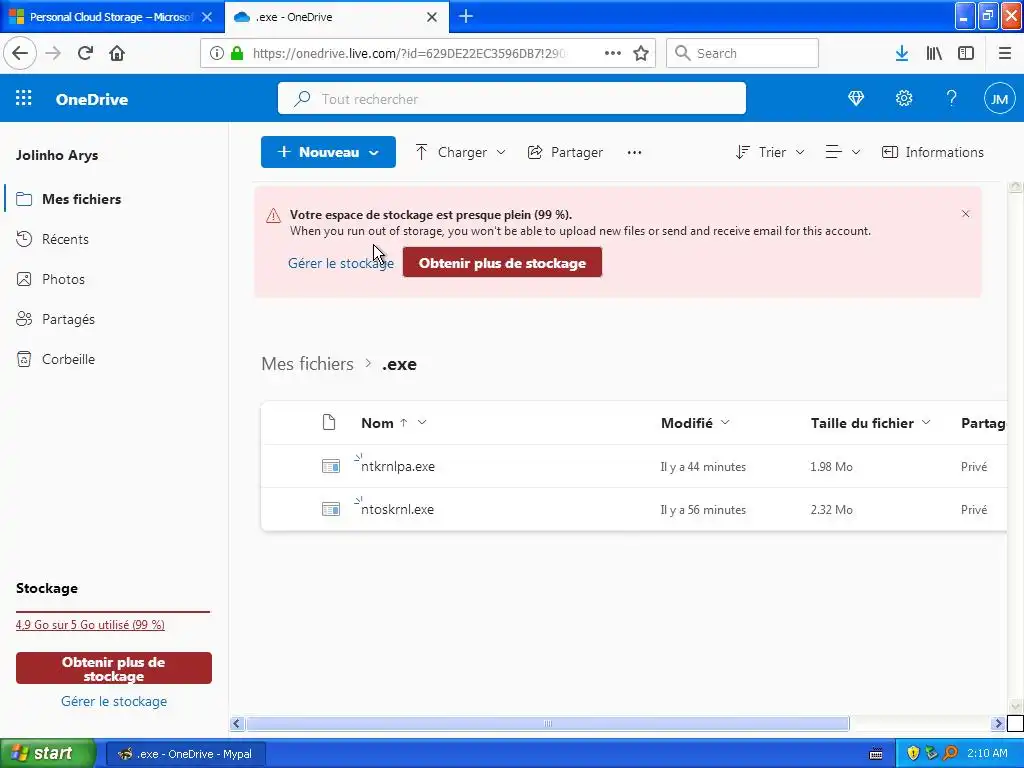Click the ntoskrnl.exe file icon

click(330, 509)
